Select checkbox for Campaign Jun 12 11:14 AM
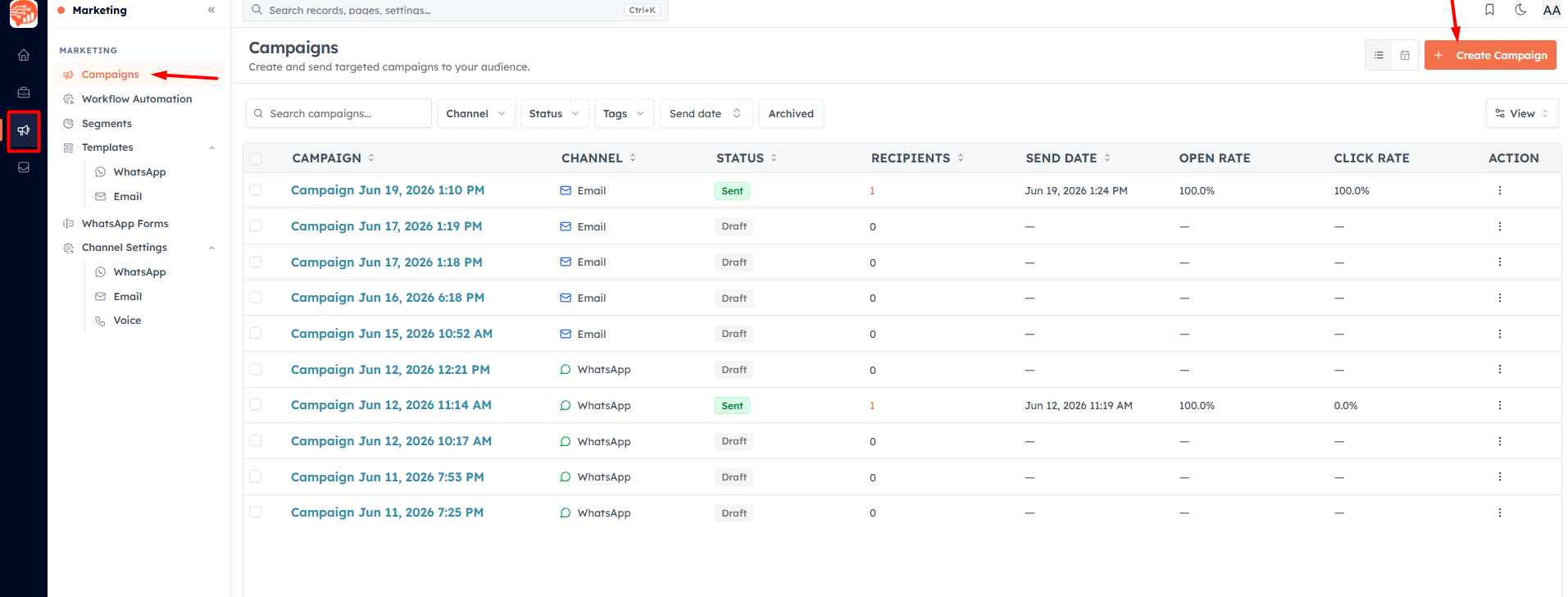 coord(256,404)
